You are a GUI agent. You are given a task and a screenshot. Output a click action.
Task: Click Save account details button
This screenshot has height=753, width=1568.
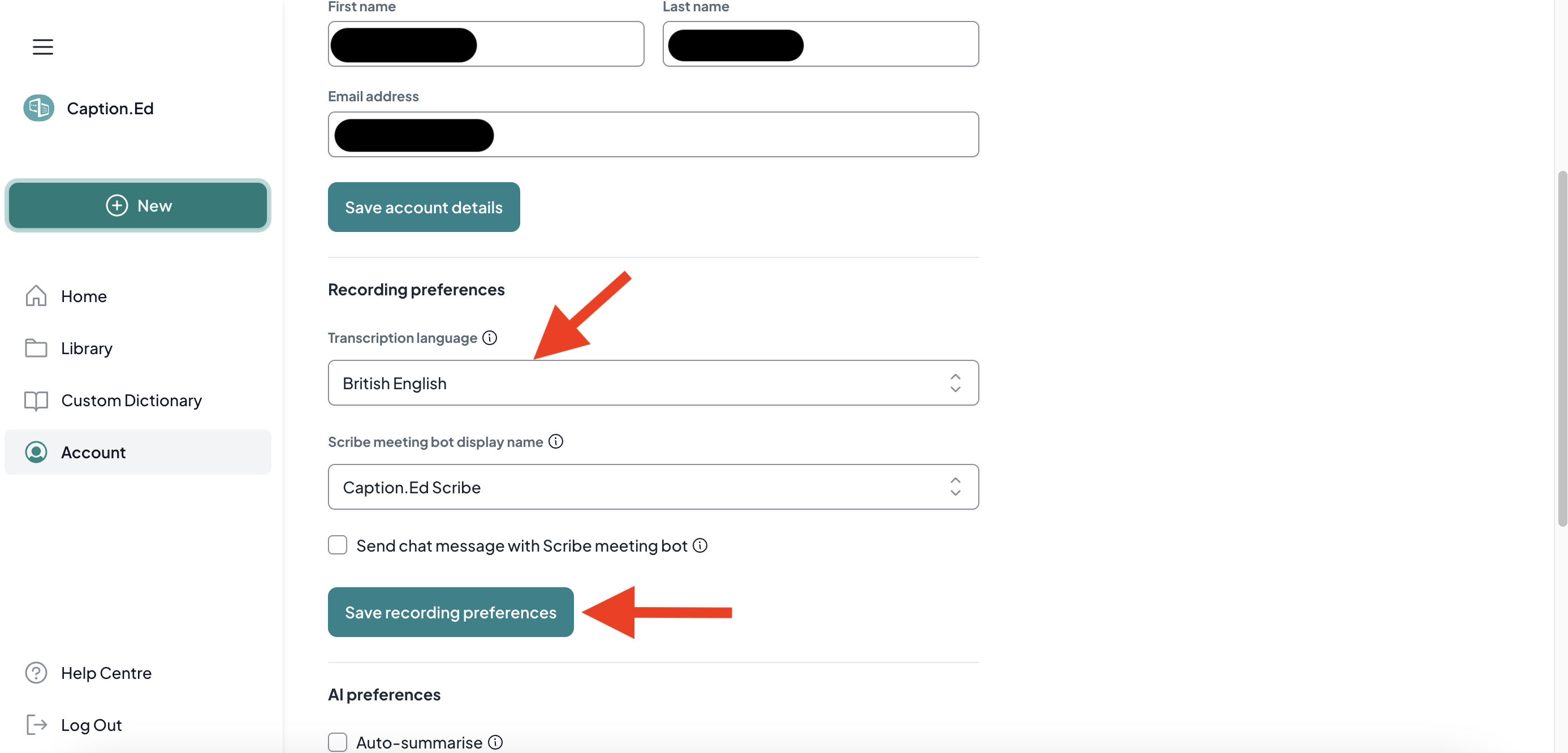pyautogui.click(x=424, y=207)
